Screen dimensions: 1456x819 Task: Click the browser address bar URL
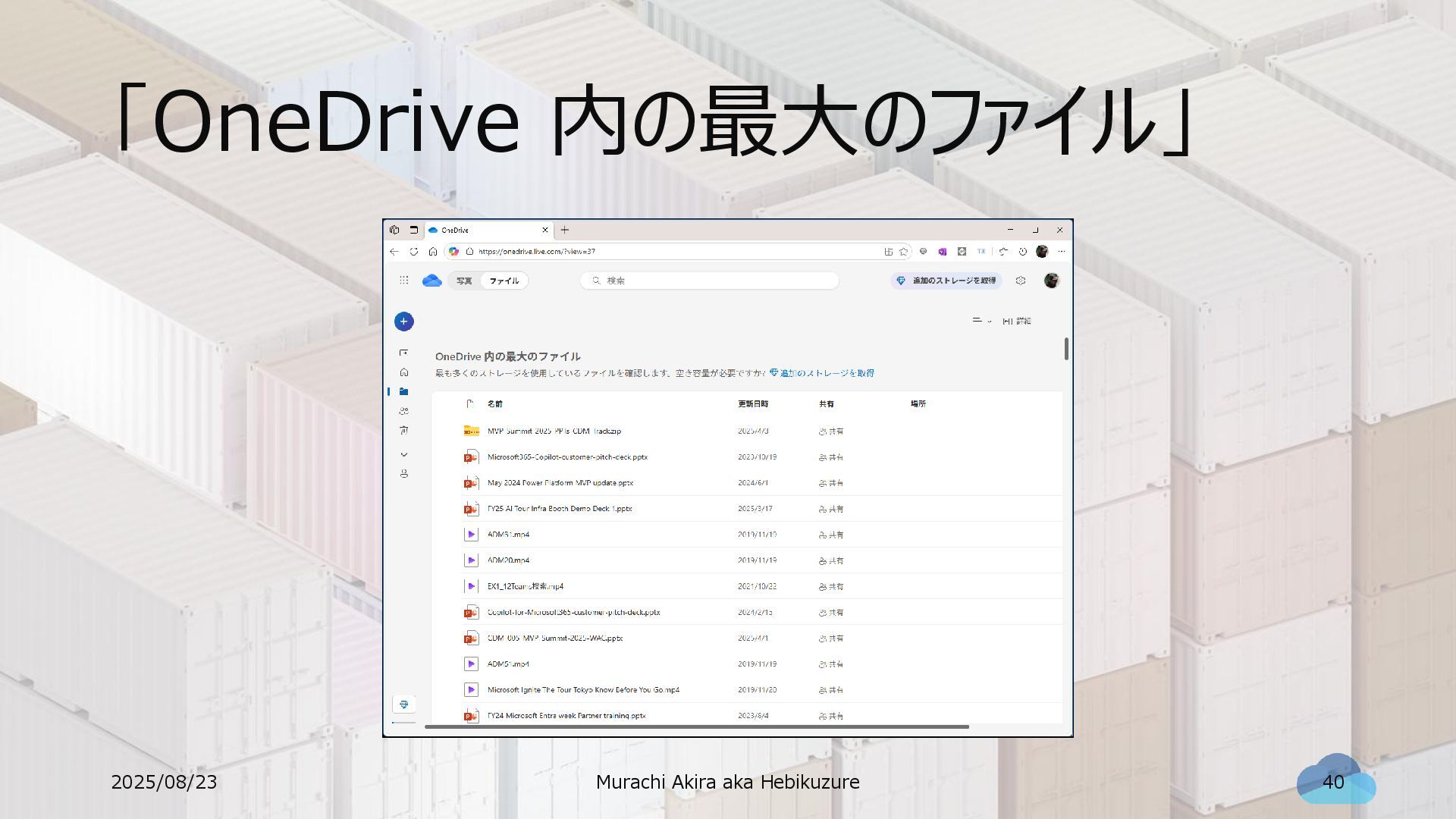click(x=537, y=252)
